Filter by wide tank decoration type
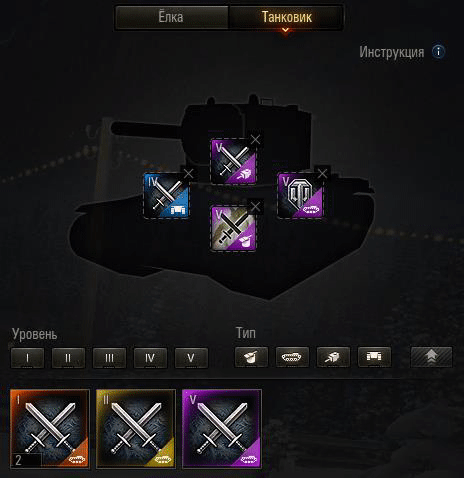Viewport: 464px width, 478px height. [x=374, y=357]
